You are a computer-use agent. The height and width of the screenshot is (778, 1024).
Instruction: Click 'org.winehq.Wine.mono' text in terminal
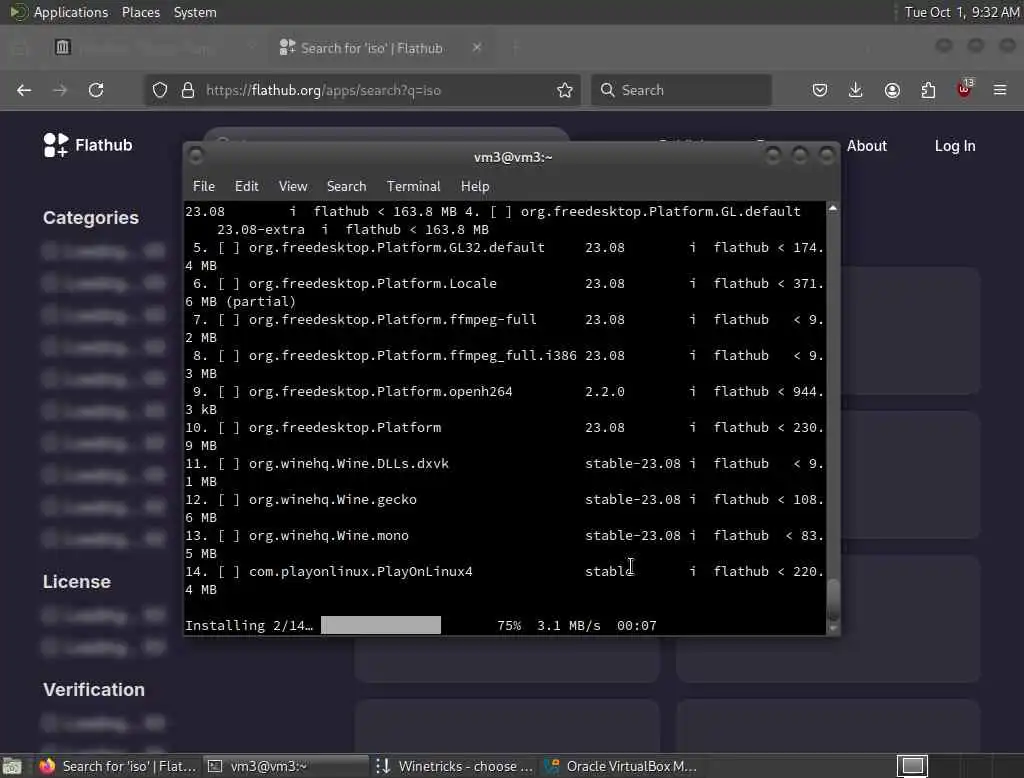(x=328, y=536)
